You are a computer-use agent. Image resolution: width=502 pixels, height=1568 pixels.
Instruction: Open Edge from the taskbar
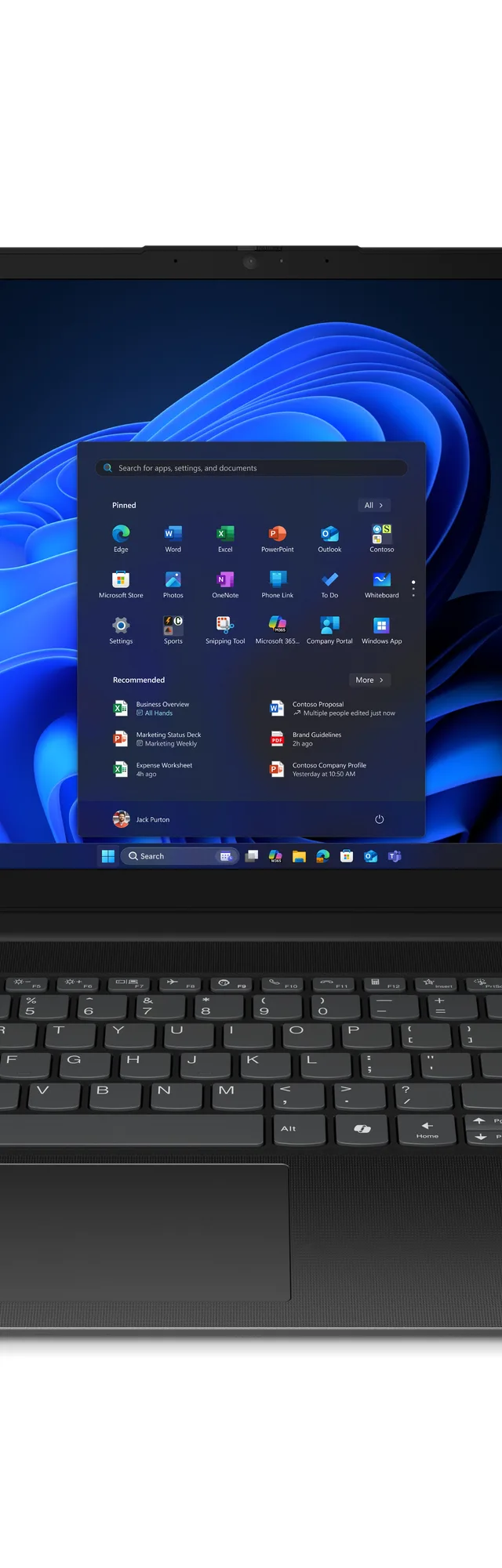click(323, 856)
